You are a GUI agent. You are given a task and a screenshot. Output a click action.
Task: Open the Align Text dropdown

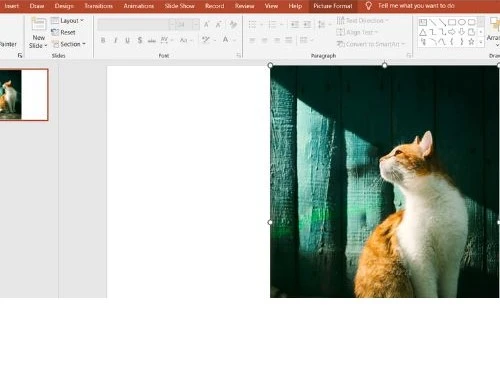pos(357,32)
